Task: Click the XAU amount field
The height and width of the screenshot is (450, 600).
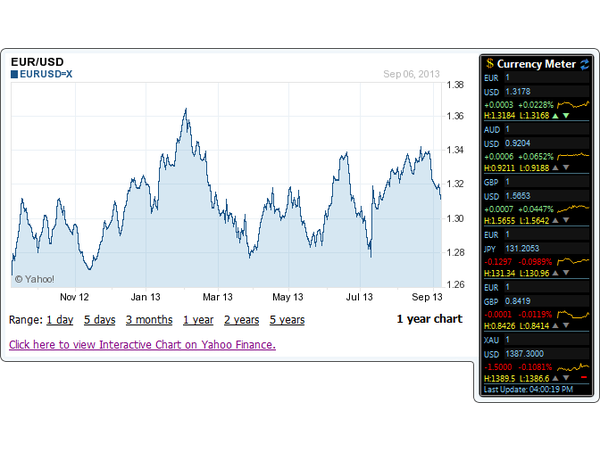Action: point(547,340)
